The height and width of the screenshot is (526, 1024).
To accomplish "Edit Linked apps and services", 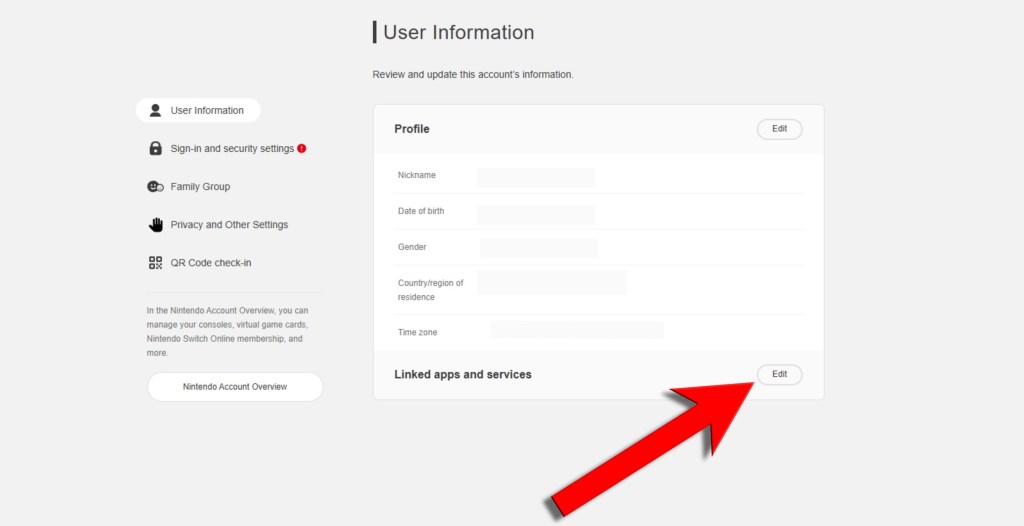I will click(x=779, y=374).
